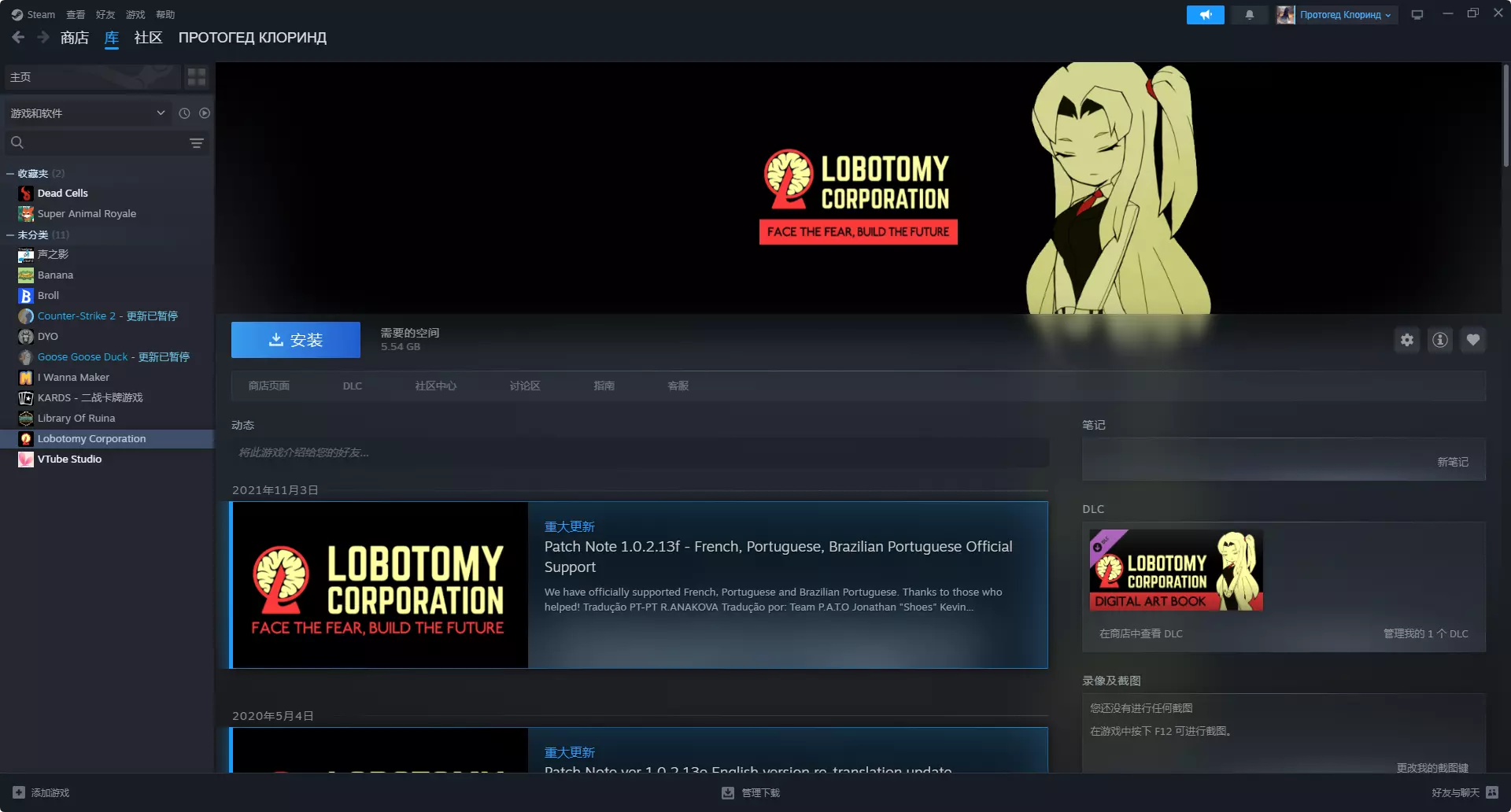1511x812 pixels.
Task: Open the Steam menu
Action: [x=33, y=15]
